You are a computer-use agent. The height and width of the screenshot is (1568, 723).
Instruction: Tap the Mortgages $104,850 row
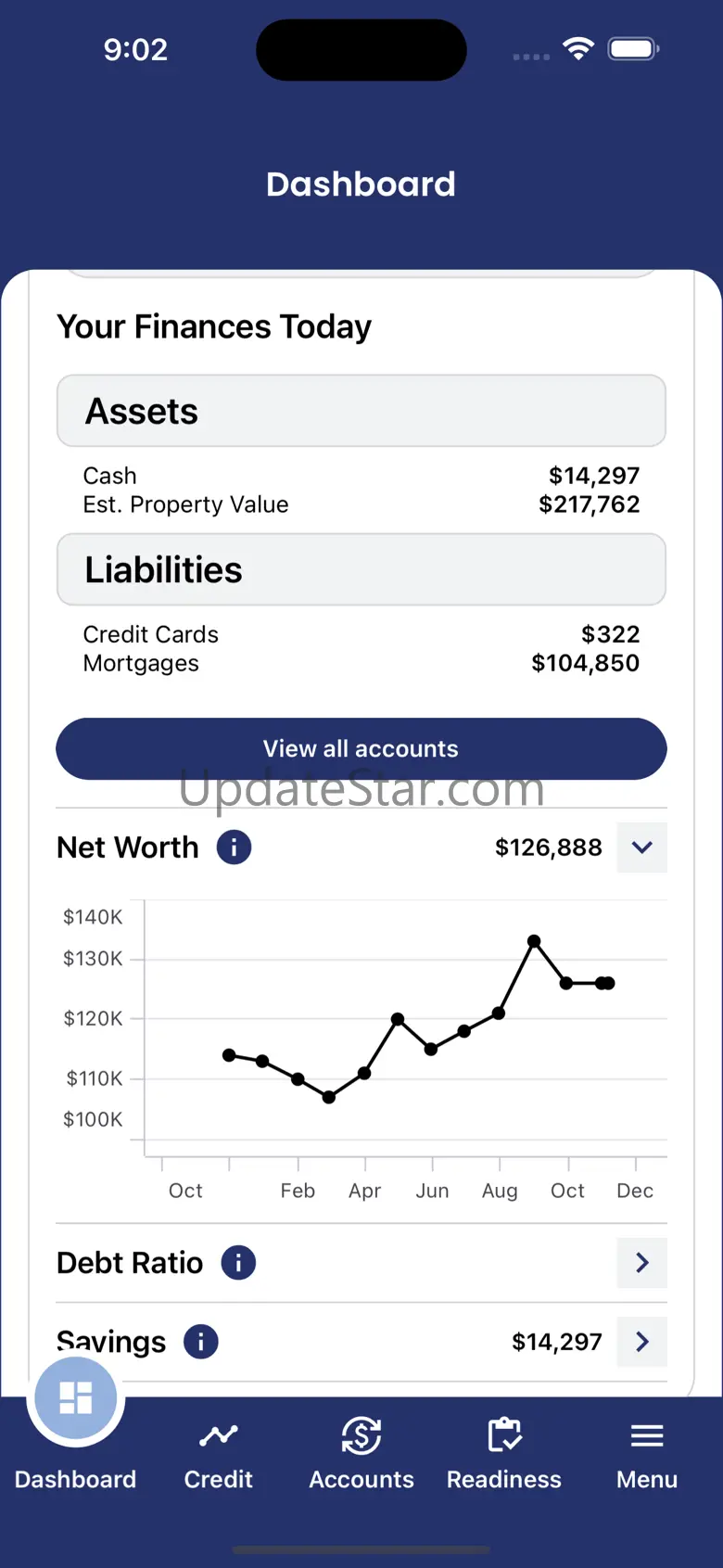tap(361, 664)
